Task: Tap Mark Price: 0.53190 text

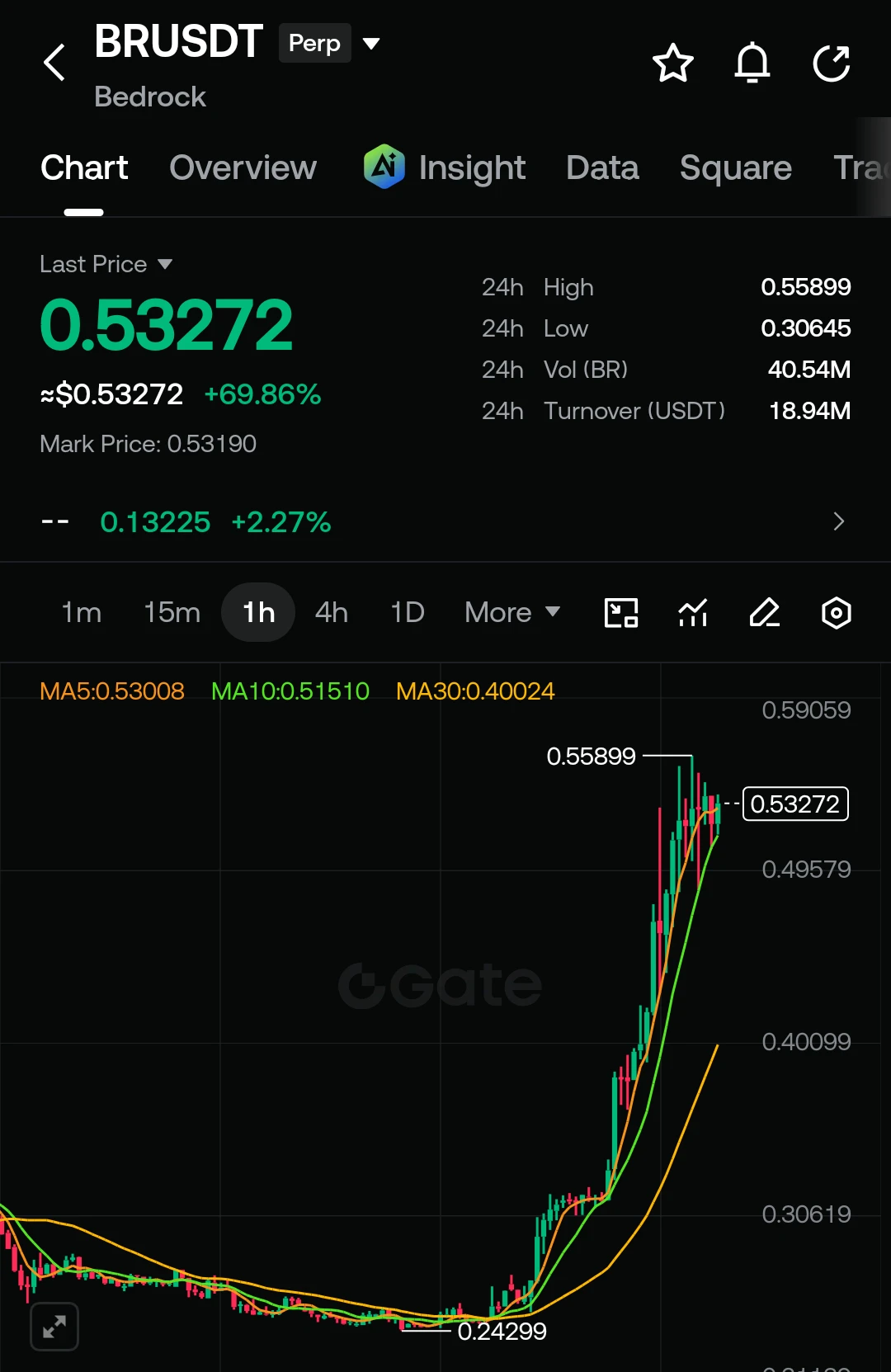Action: click(x=148, y=444)
